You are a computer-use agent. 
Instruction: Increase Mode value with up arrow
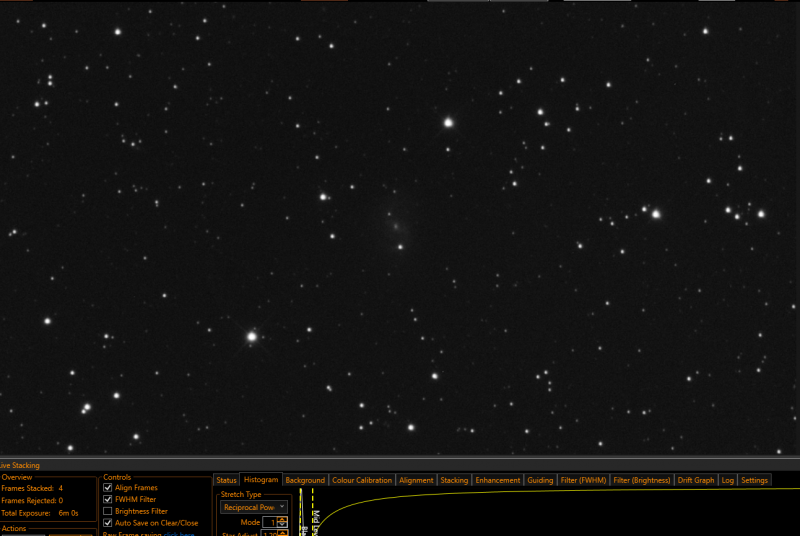coord(283,519)
